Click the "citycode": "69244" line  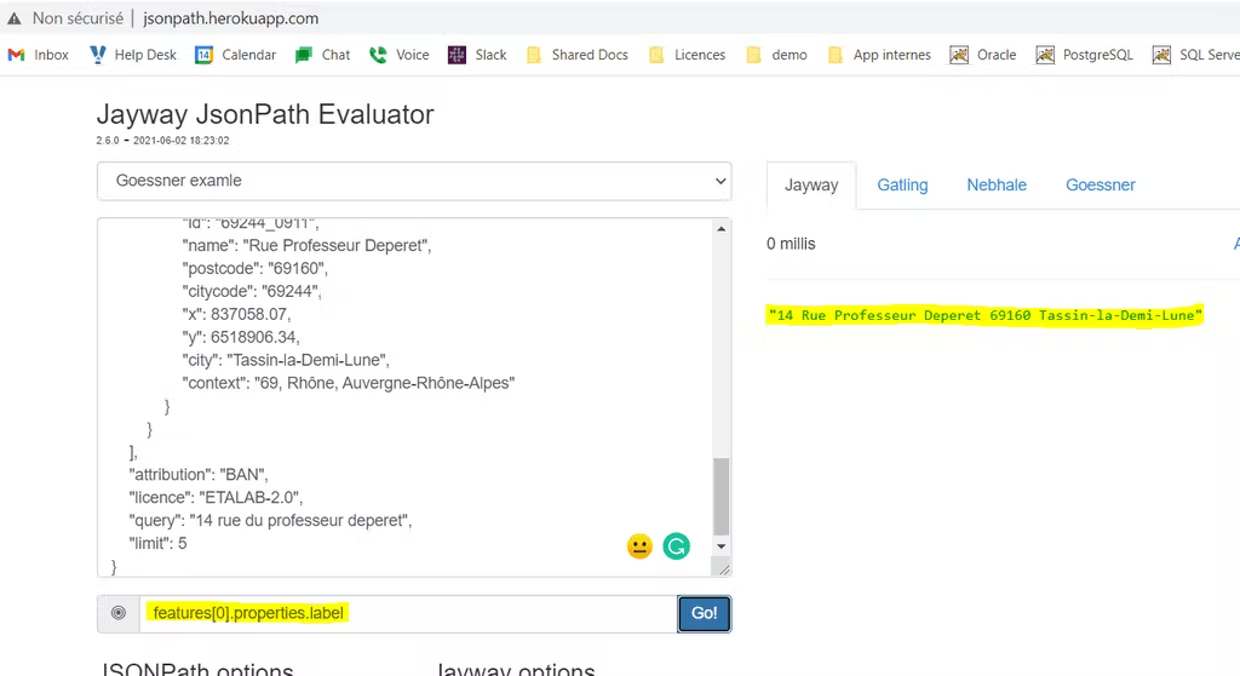[x=252, y=291]
